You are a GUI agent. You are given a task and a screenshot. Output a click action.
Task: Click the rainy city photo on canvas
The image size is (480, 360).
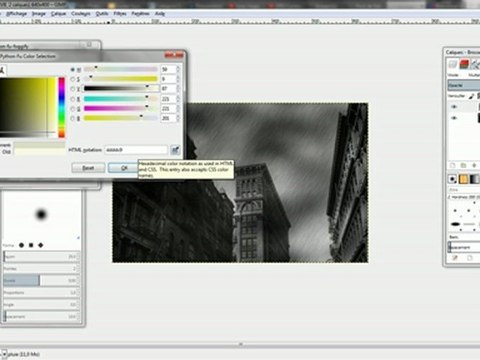pos(240,183)
